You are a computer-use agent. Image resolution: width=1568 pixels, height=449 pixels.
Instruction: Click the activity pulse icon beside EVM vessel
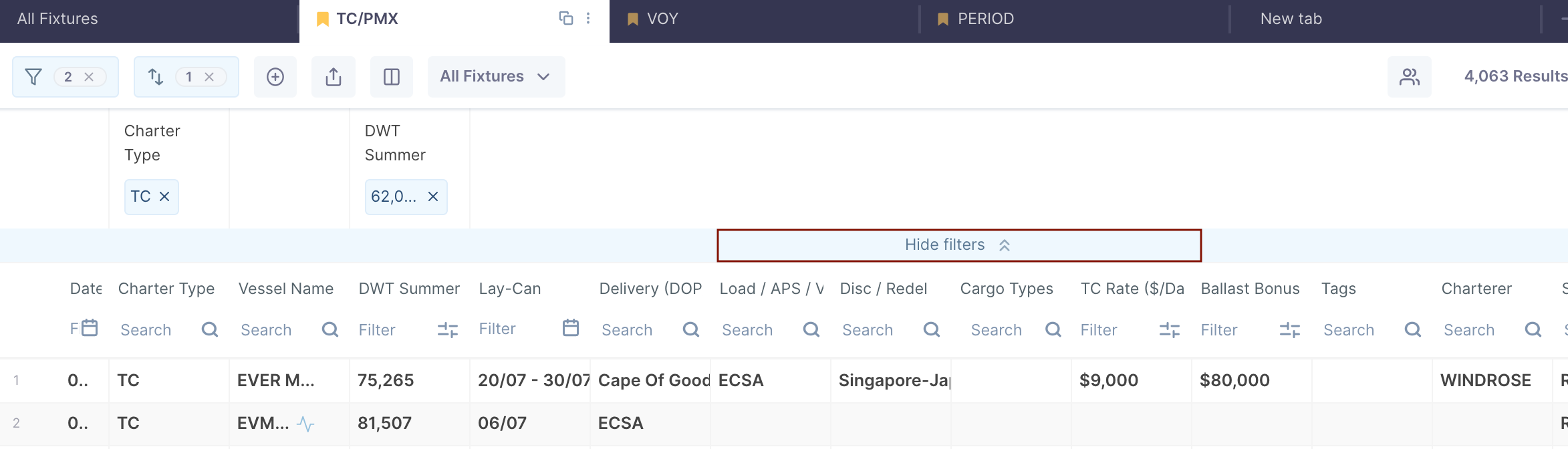click(x=305, y=424)
